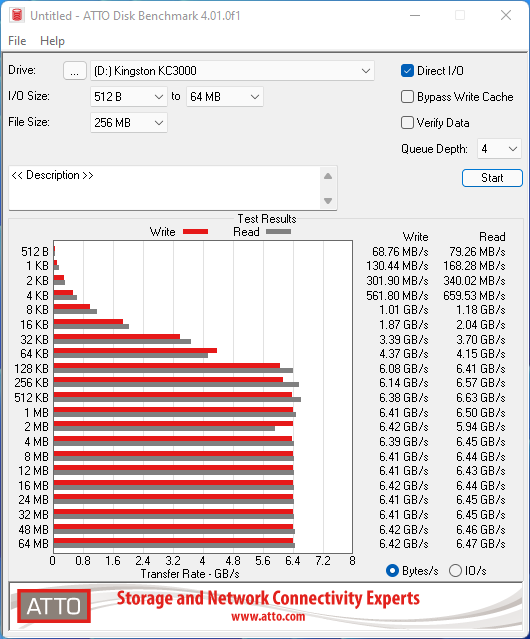This screenshot has width=530, height=639.
Task: Click the 512 KB read bar in chart
Action: coord(177,399)
